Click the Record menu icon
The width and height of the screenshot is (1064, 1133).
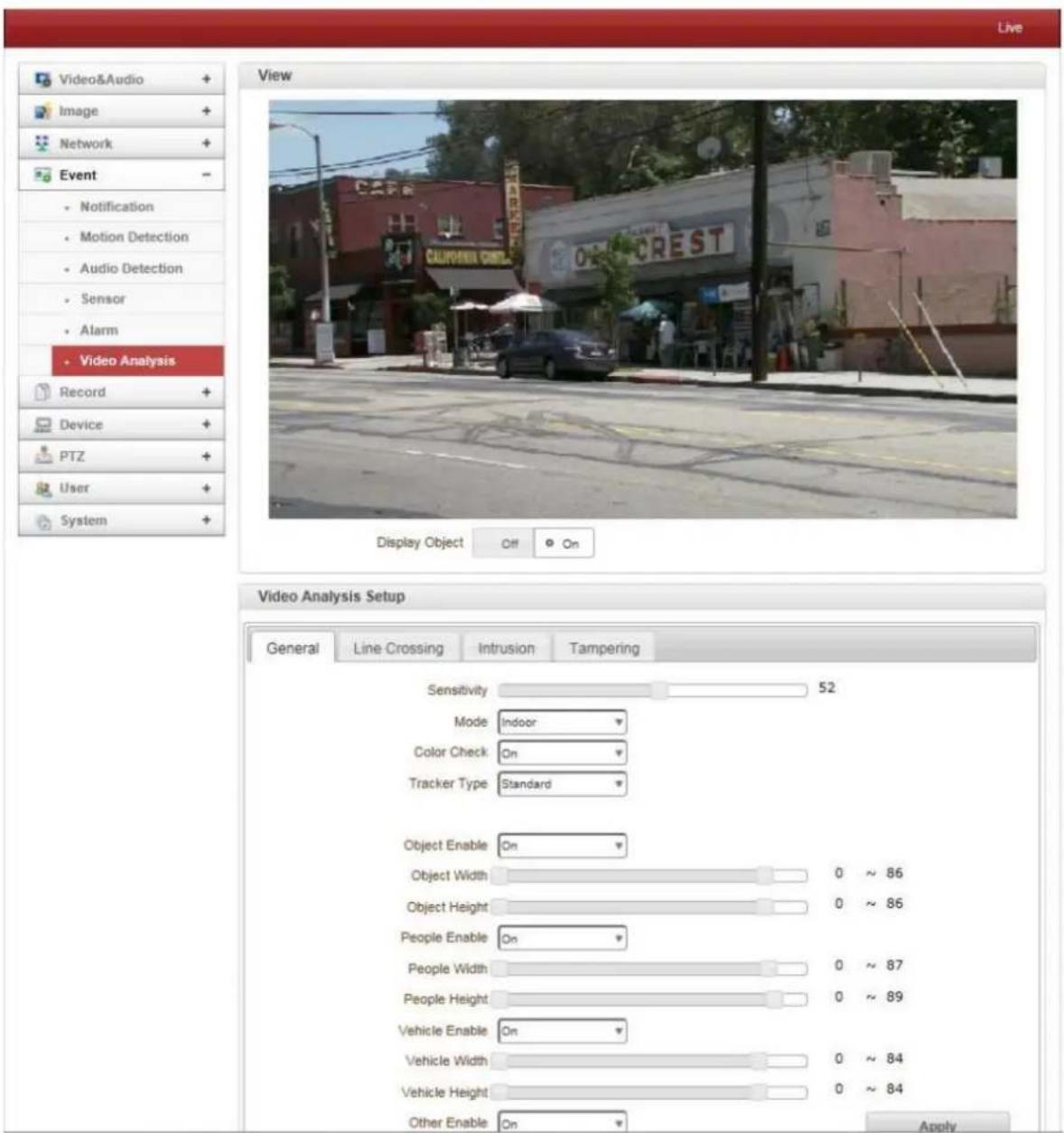[x=42, y=393]
